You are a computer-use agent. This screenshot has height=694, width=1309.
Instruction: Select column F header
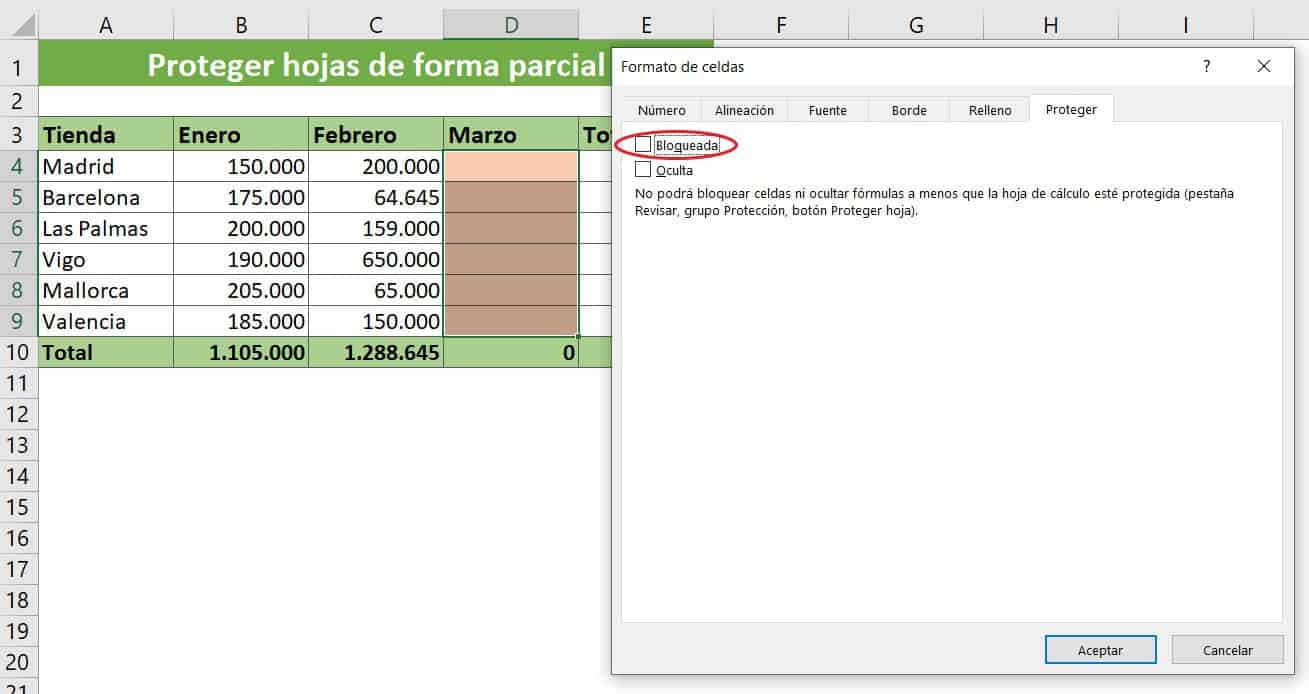tap(781, 26)
